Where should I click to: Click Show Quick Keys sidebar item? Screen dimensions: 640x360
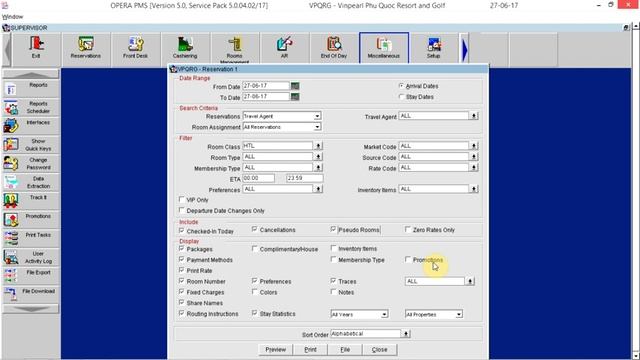[x=31, y=145]
